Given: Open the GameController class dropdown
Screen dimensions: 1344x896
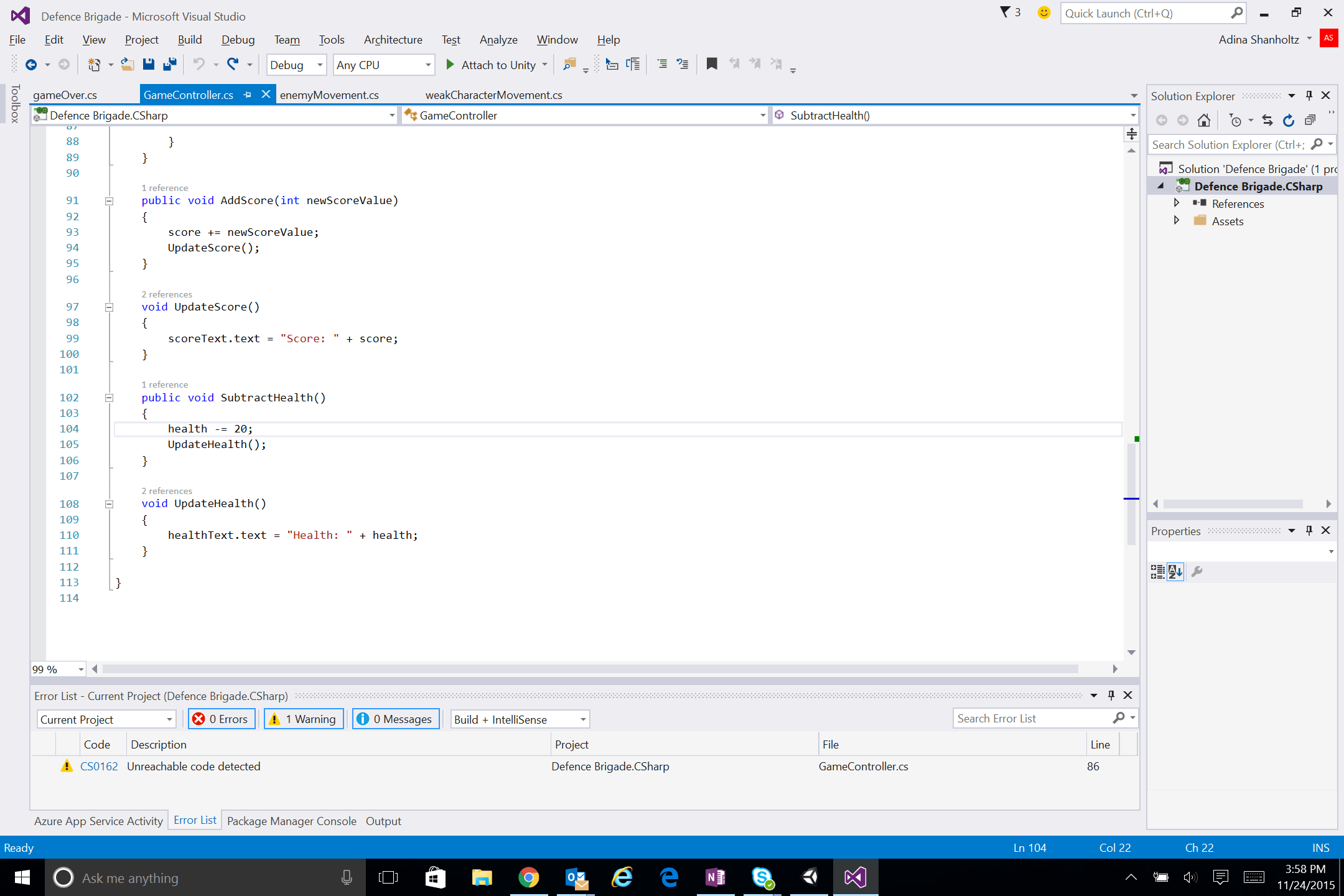Looking at the screenshot, I should [x=585, y=115].
